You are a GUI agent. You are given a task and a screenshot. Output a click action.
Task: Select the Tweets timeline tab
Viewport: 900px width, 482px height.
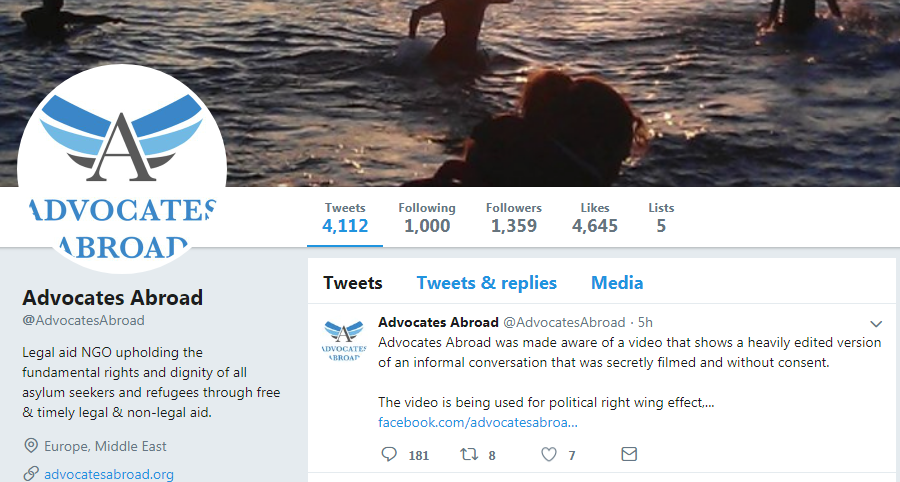pos(353,283)
